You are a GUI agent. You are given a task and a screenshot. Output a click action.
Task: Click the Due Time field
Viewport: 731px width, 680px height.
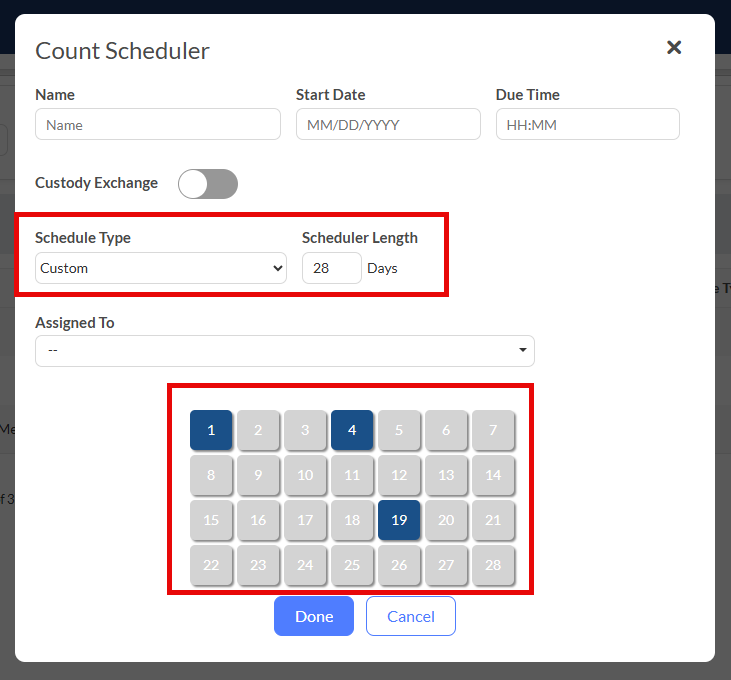point(588,124)
